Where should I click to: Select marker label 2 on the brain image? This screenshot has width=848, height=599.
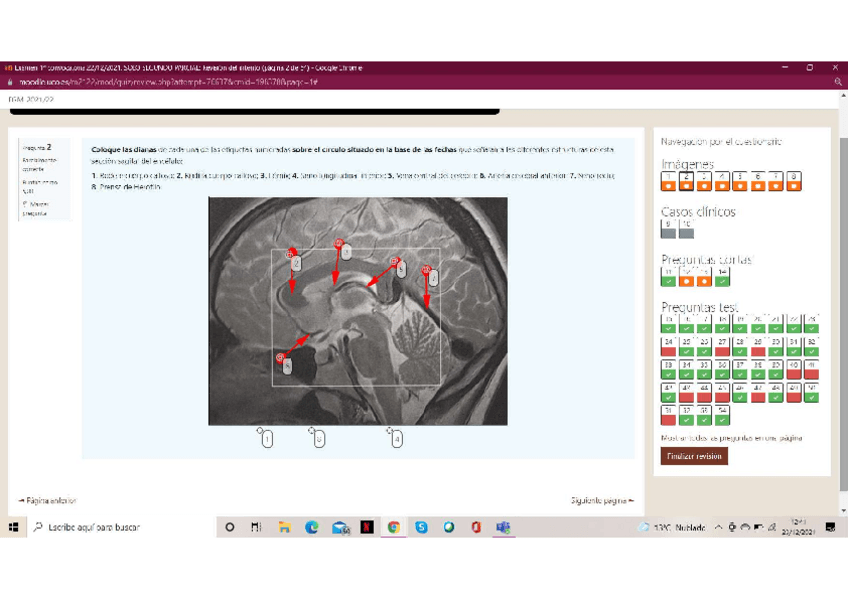296,263
